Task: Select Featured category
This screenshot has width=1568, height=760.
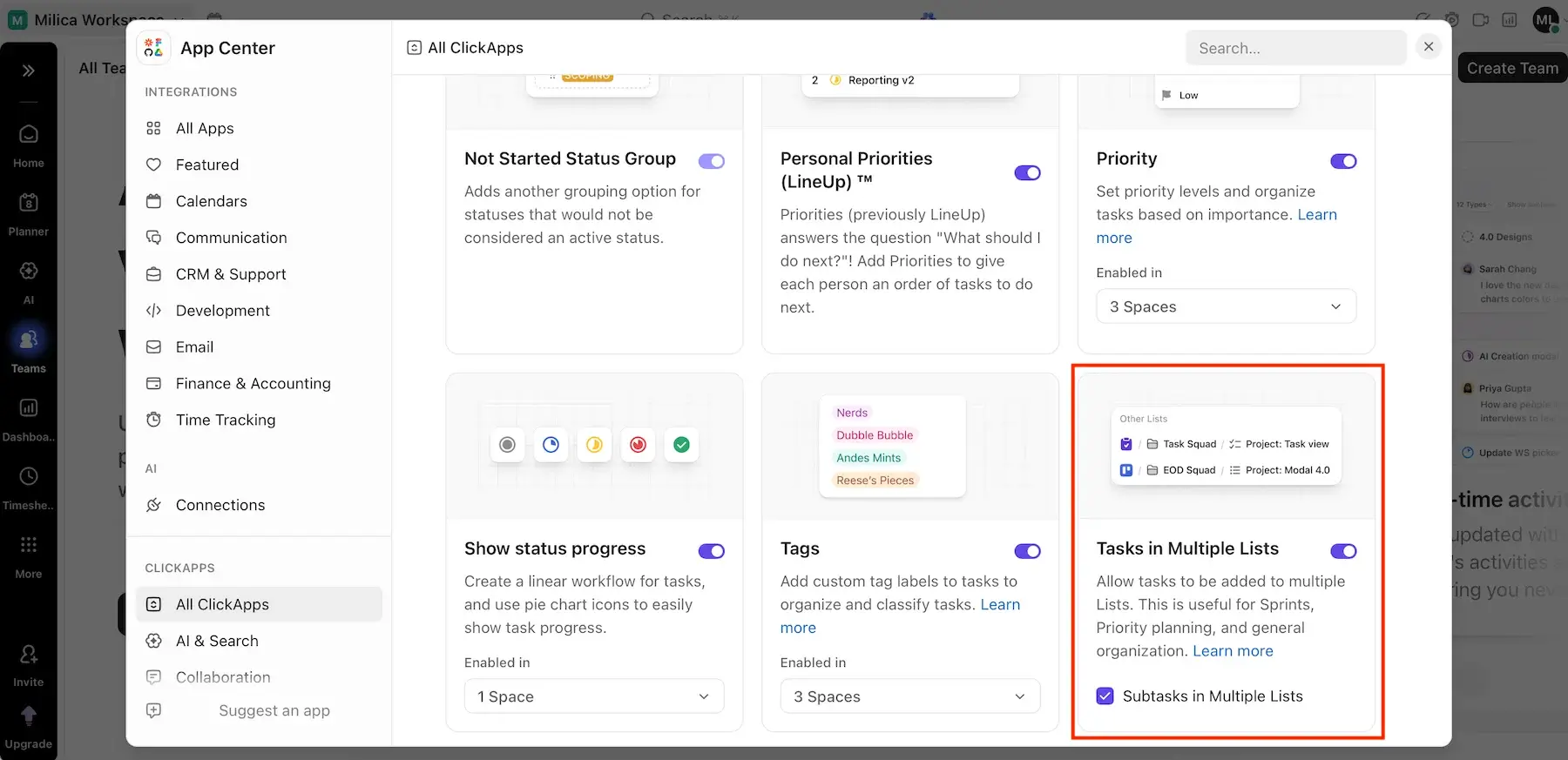Action: pos(259,165)
